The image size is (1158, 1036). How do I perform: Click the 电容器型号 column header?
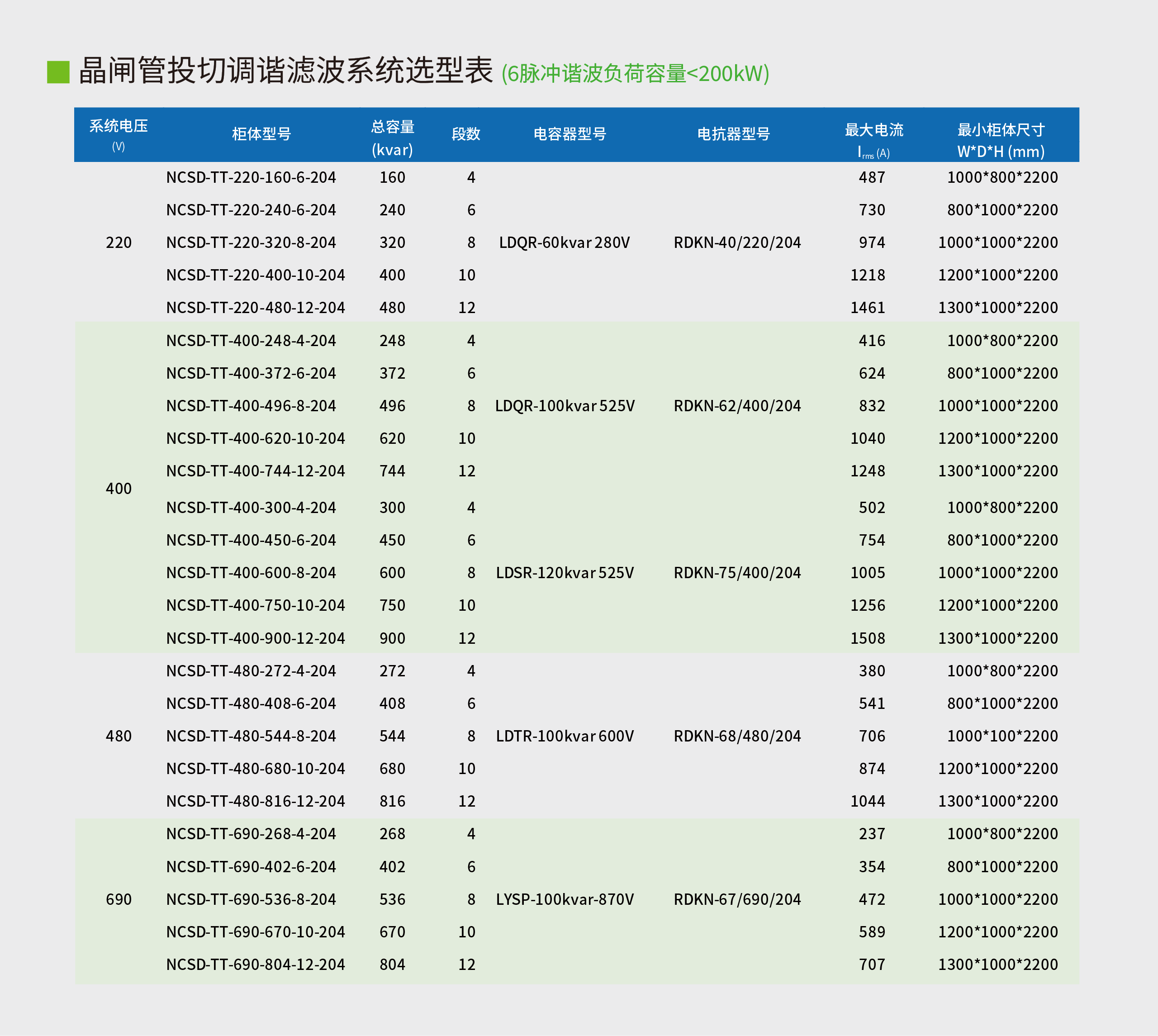pos(570,134)
